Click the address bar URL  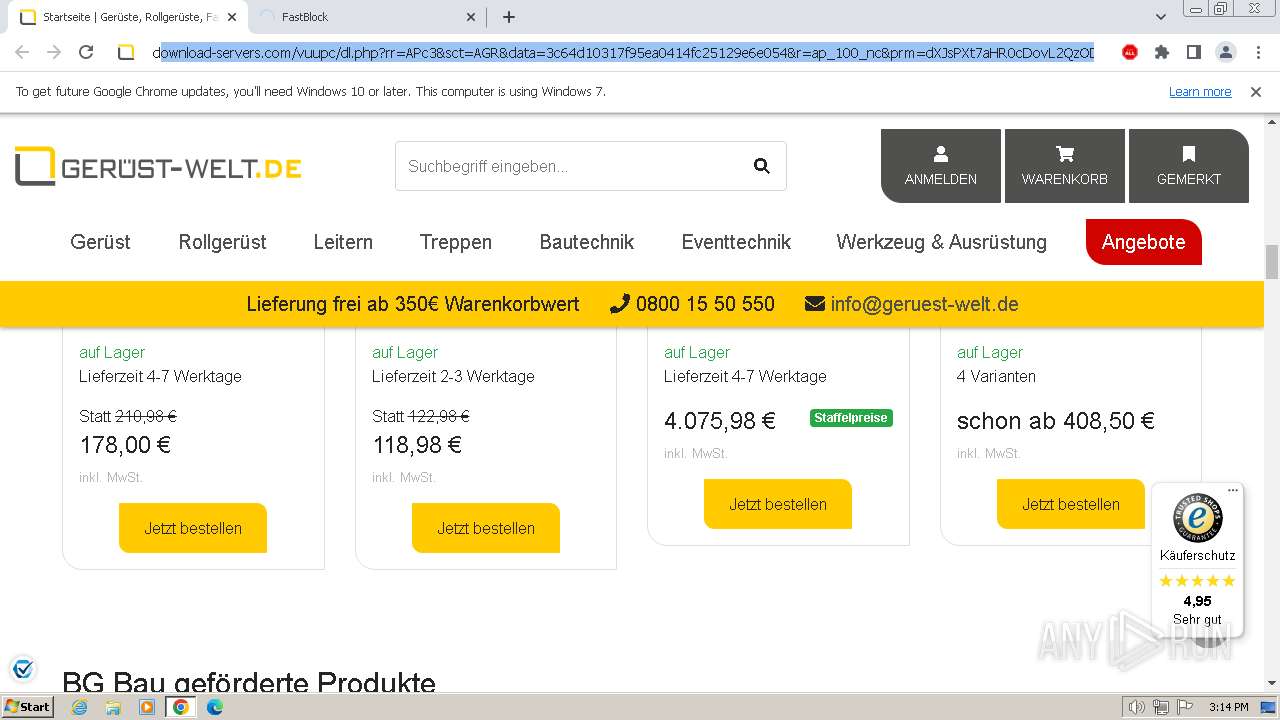(x=623, y=52)
